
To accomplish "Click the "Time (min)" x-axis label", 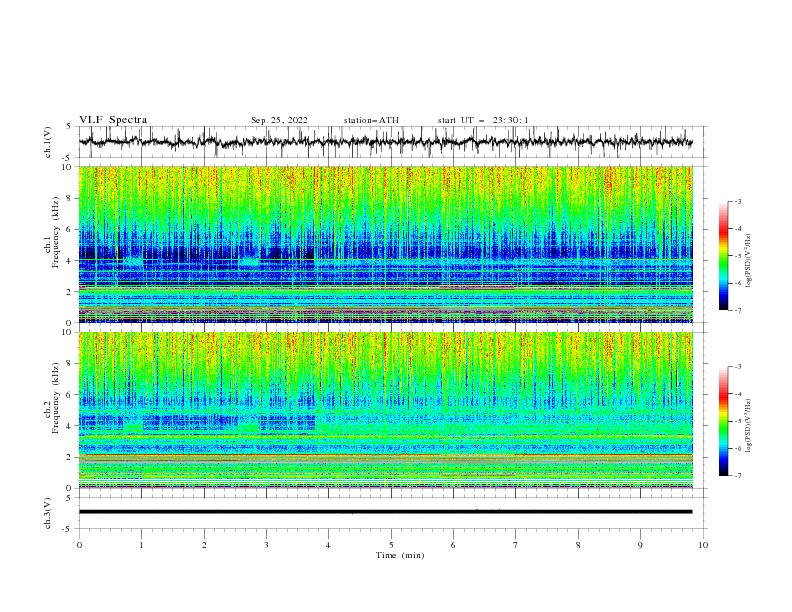I will pos(400,555).
